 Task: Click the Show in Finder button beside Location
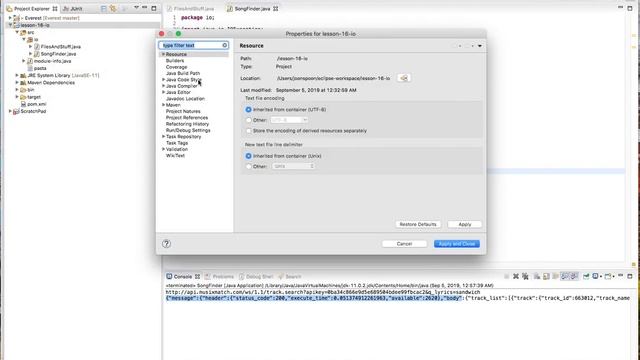pyautogui.click(x=404, y=78)
